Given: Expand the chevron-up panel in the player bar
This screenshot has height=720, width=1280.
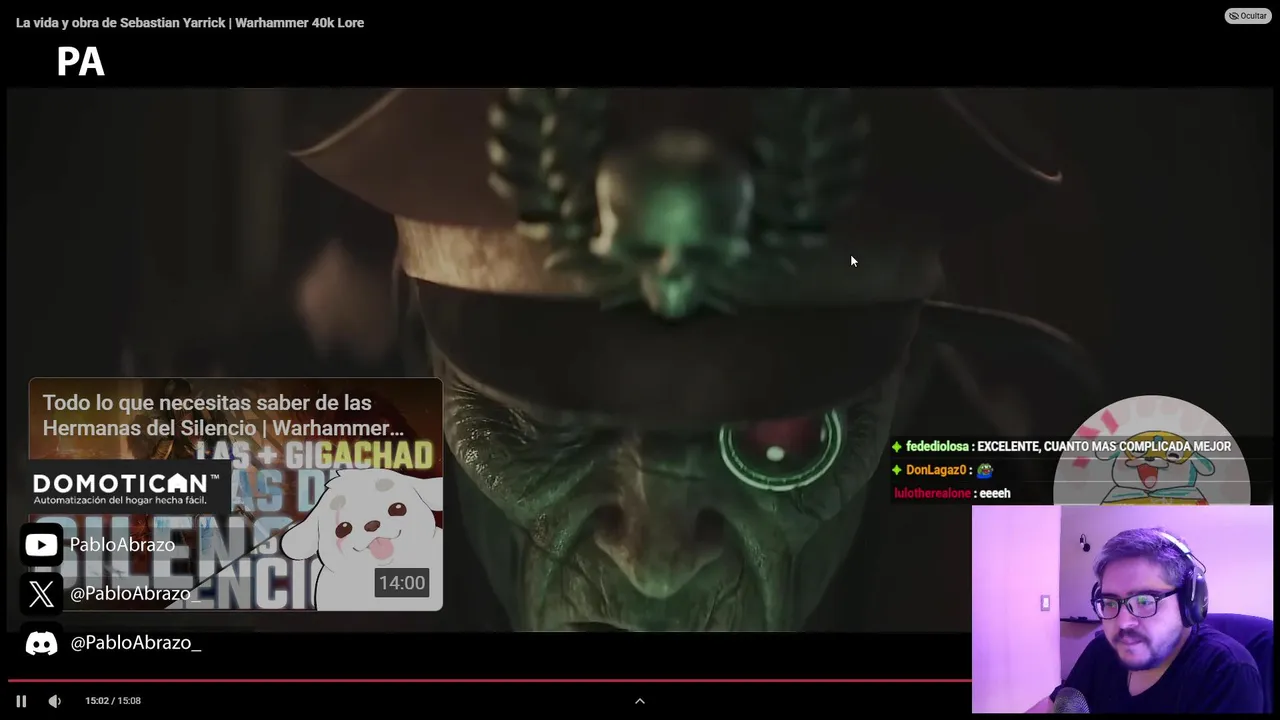Looking at the screenshot, I should [640, 701].
